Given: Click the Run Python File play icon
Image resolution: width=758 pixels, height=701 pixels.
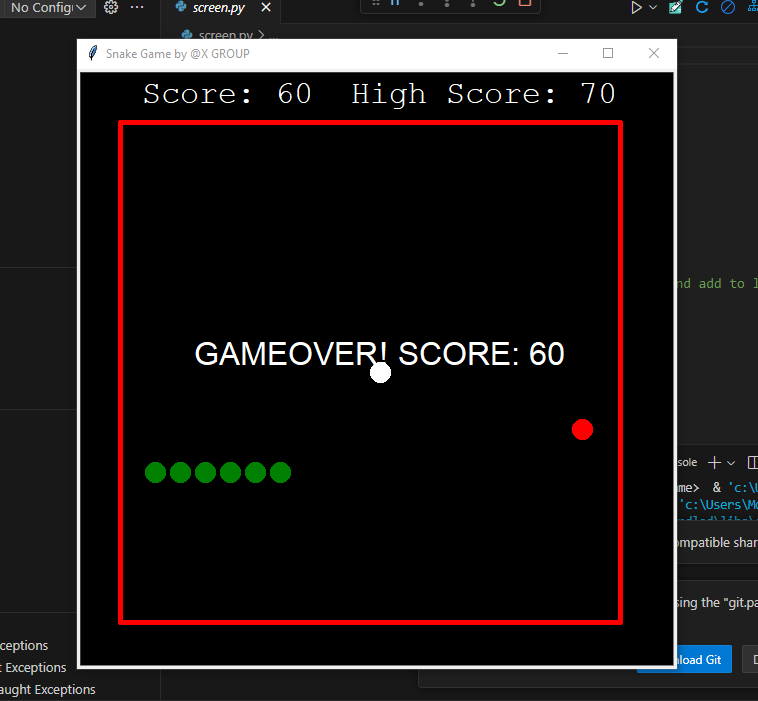Looking at the screenshot, I should (636, 8).
